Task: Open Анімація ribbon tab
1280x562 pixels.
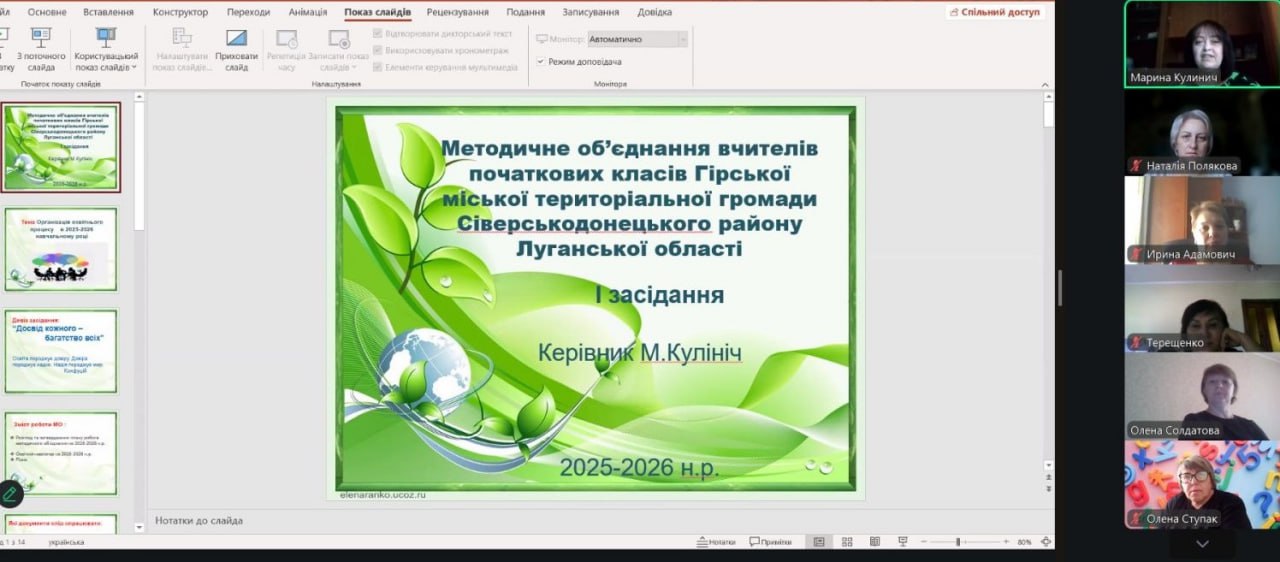Action: pos(307,12)
